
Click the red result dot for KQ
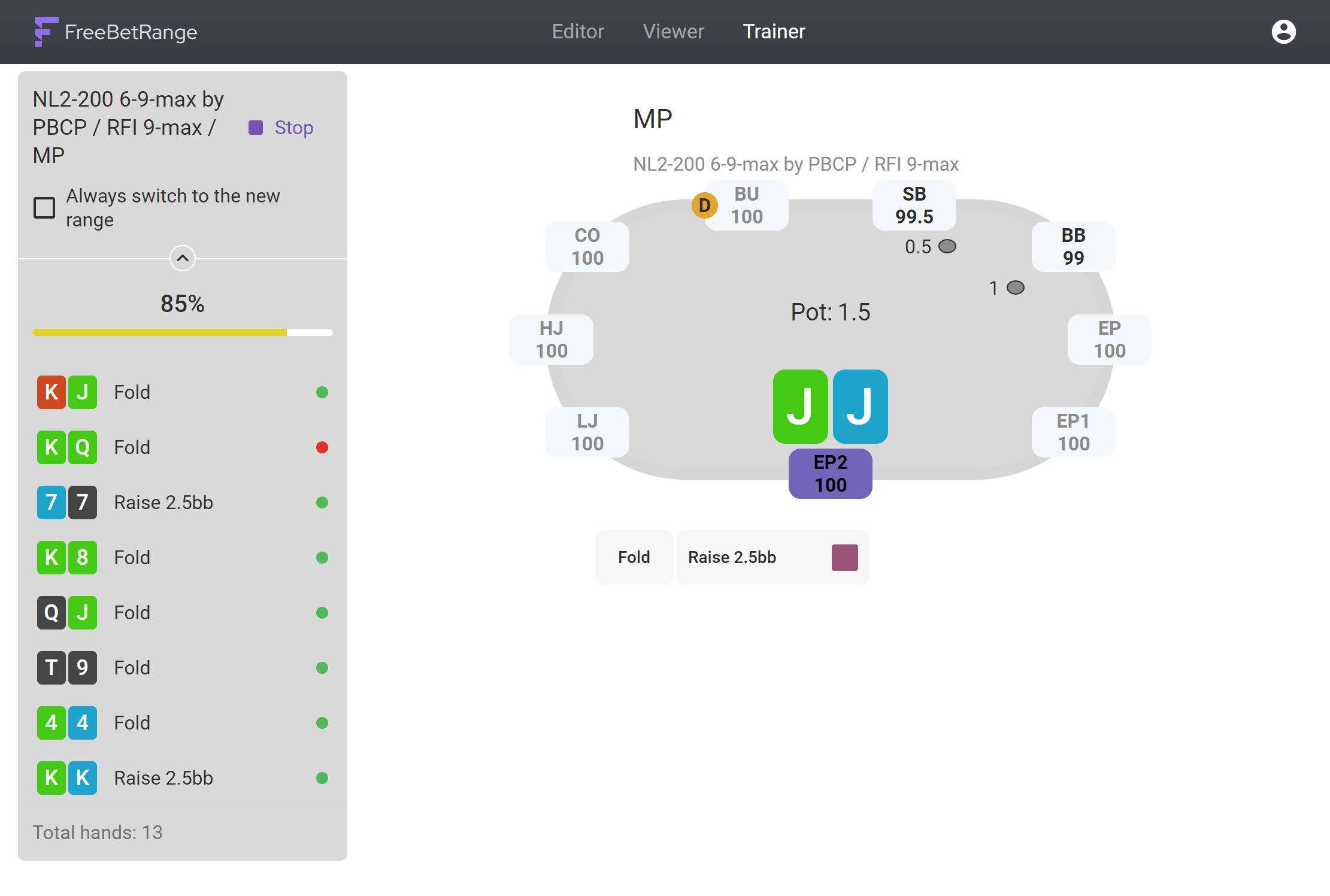(x=322, y=447)
